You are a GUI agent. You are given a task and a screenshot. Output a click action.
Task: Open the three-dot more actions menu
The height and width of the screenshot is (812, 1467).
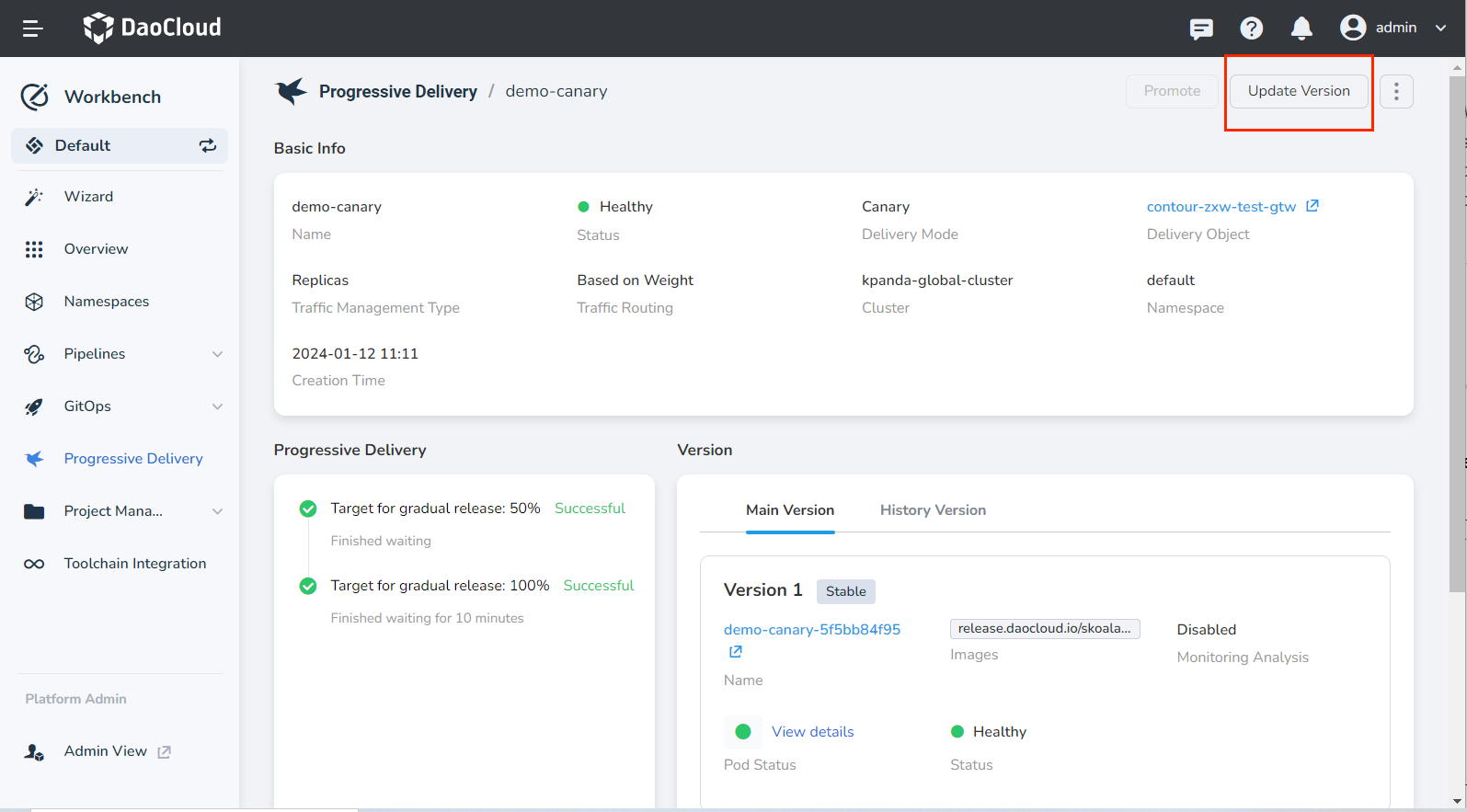click(1395, 91)
